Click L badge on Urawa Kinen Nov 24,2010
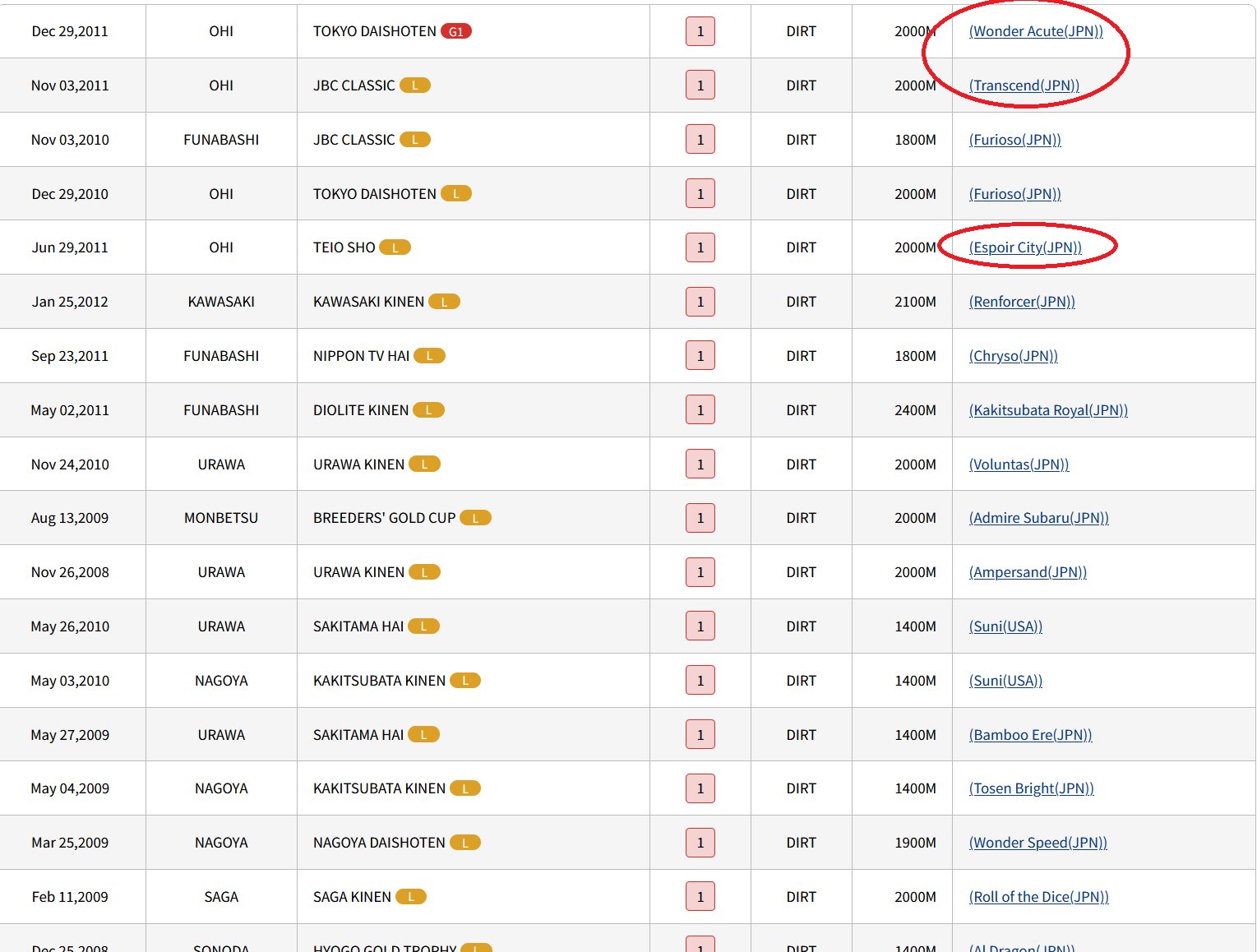1257x952 pixels. click(425, 464)
